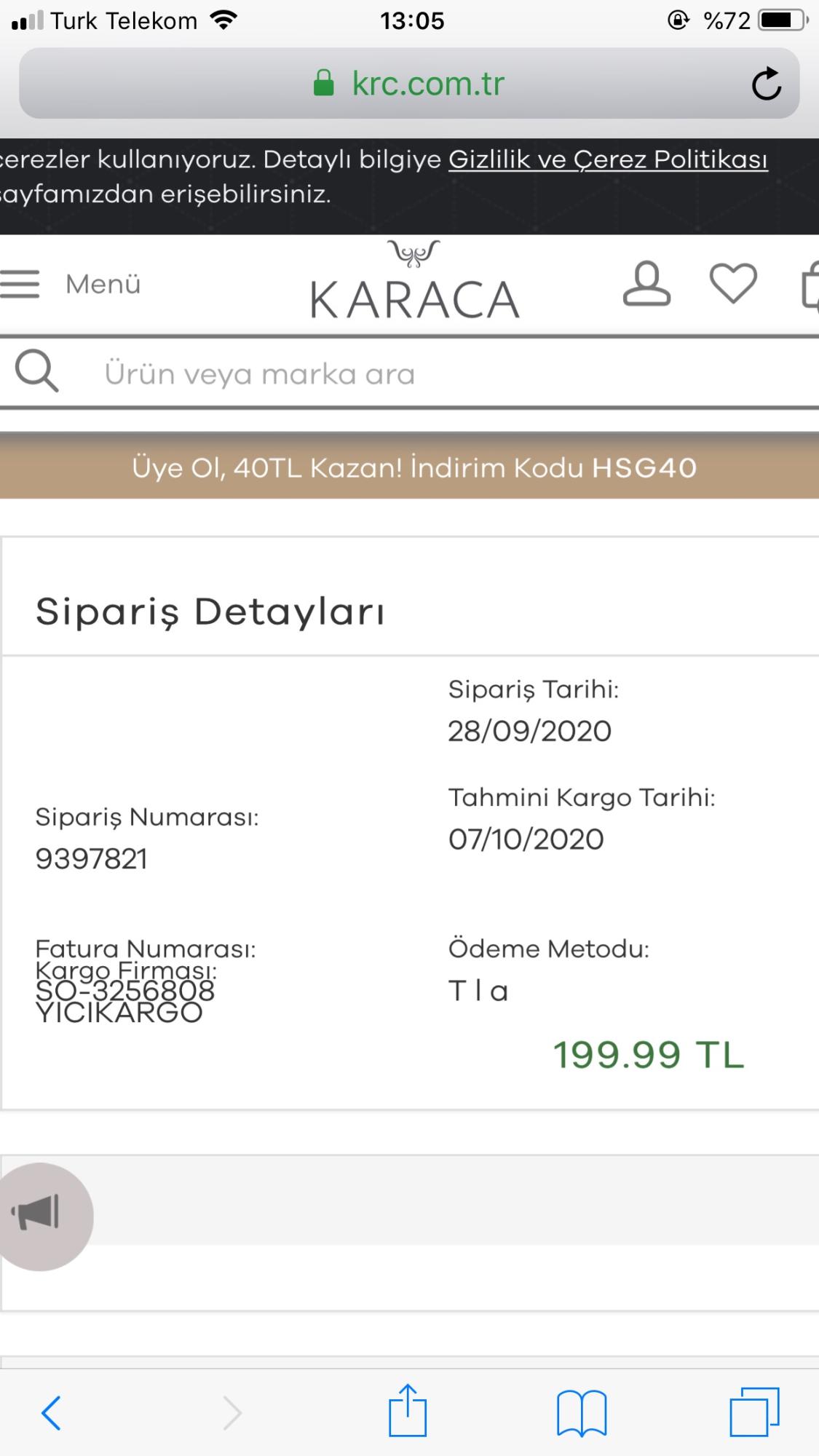
Task: Go back with Safari back arrow
Action: coord(51,1413)
